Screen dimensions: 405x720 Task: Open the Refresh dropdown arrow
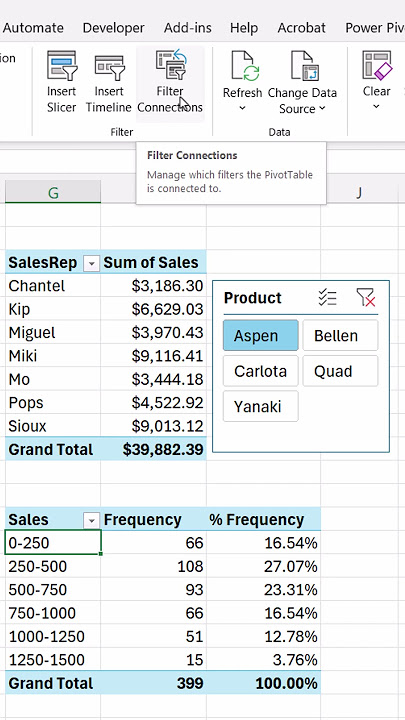[242, 108]
